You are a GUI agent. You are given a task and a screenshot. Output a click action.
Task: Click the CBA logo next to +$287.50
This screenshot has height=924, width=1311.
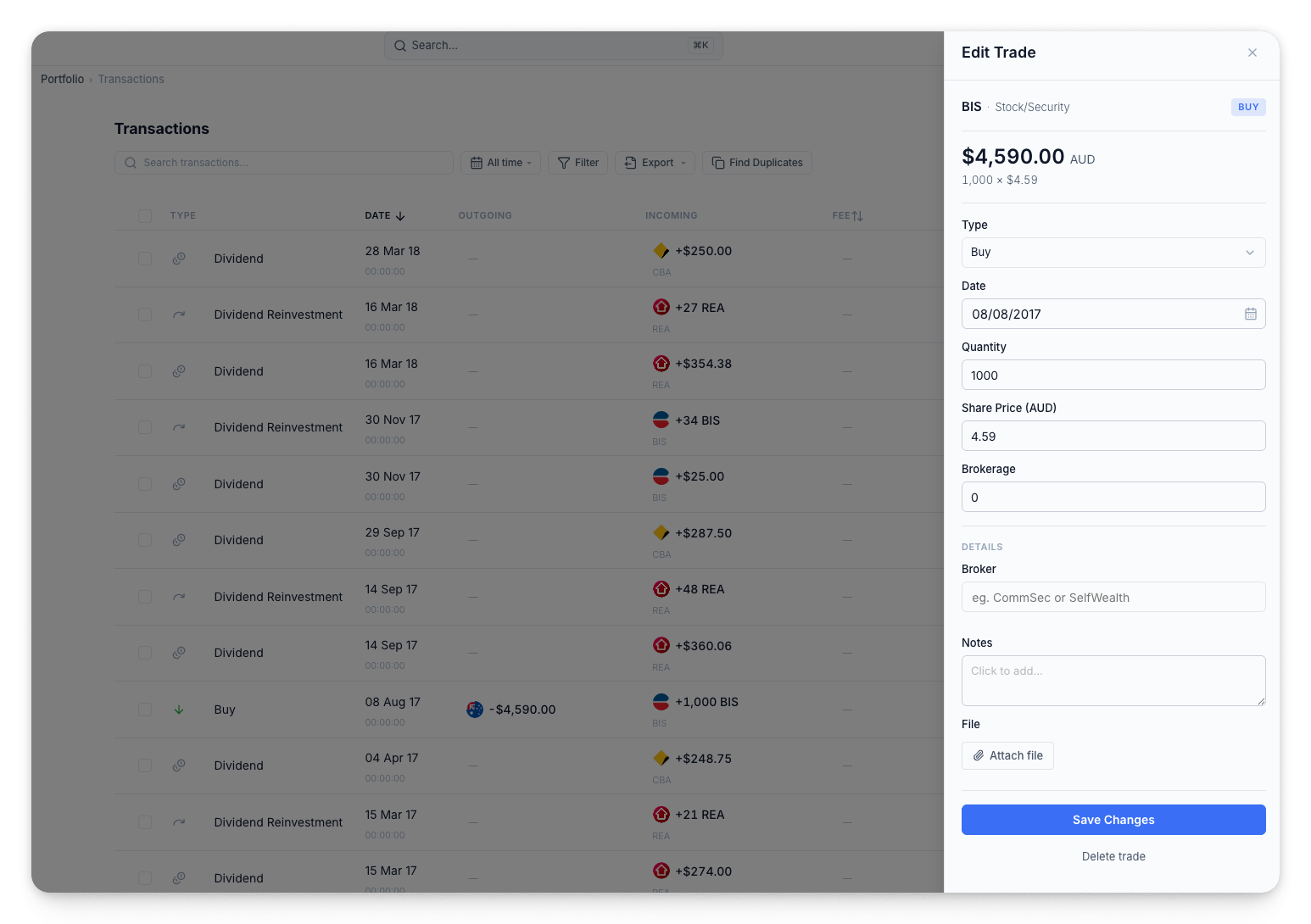click(661, 532)
